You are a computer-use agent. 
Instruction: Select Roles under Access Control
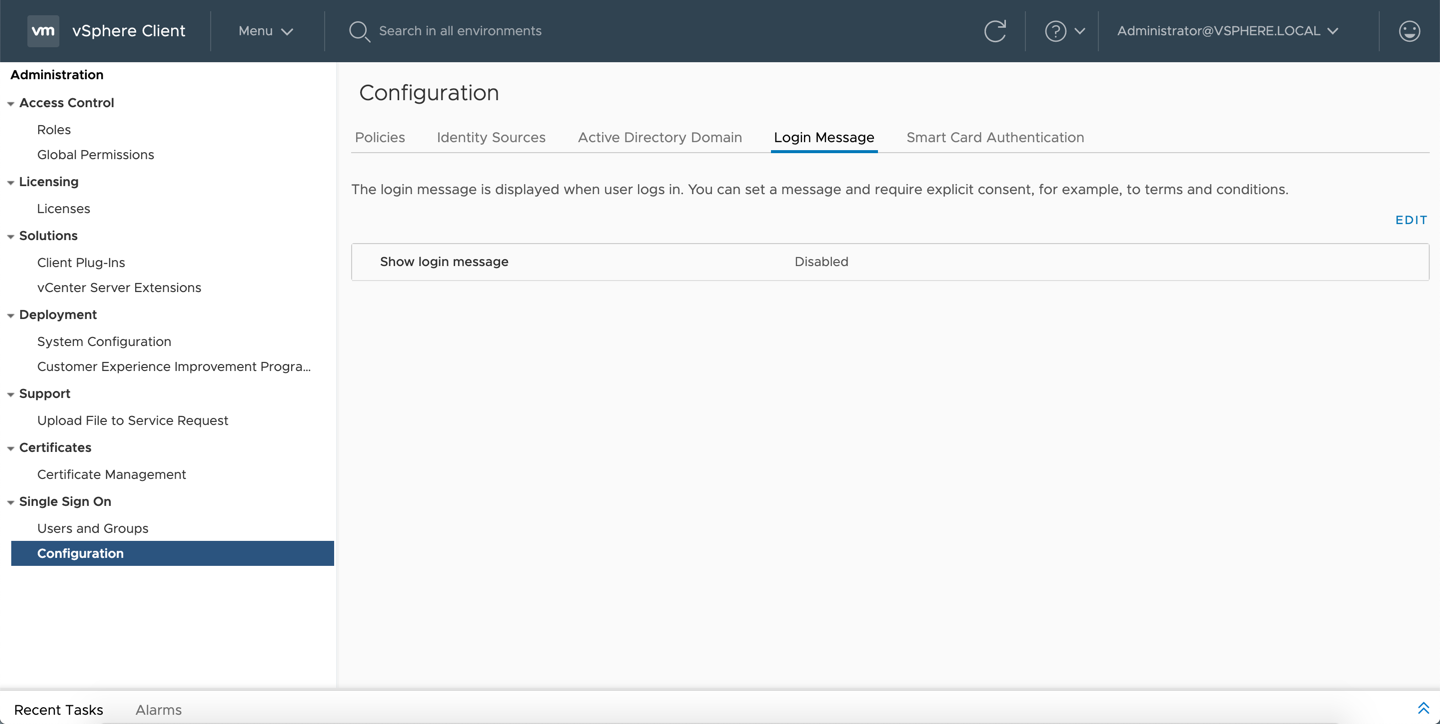53,129
